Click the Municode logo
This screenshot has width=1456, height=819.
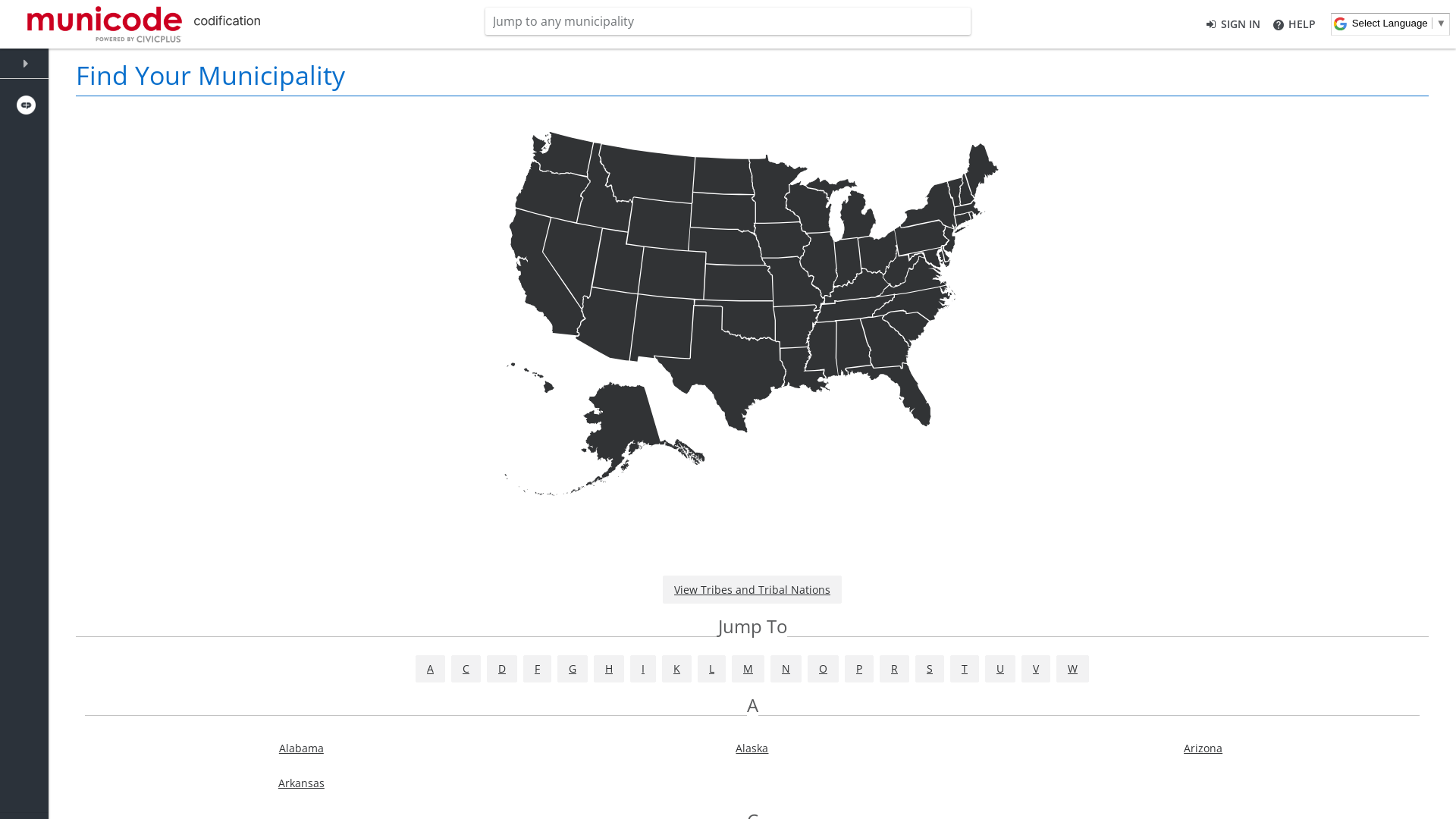click(x=105, y=24)
